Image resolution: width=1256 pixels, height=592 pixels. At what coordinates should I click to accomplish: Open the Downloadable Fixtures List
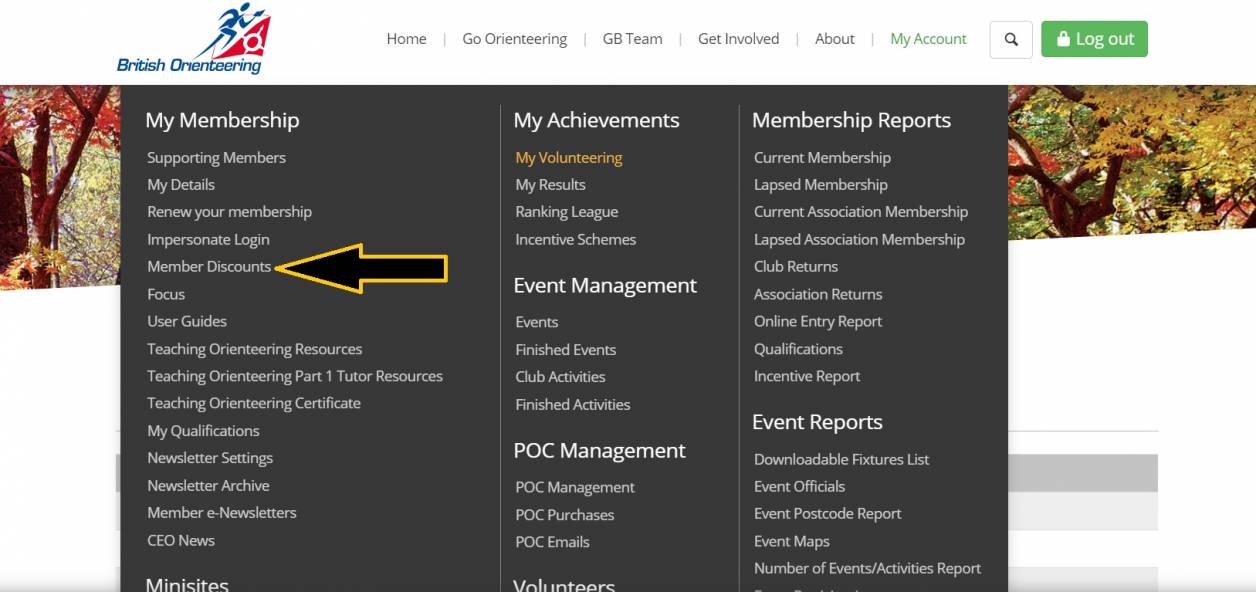coord(841,460)
